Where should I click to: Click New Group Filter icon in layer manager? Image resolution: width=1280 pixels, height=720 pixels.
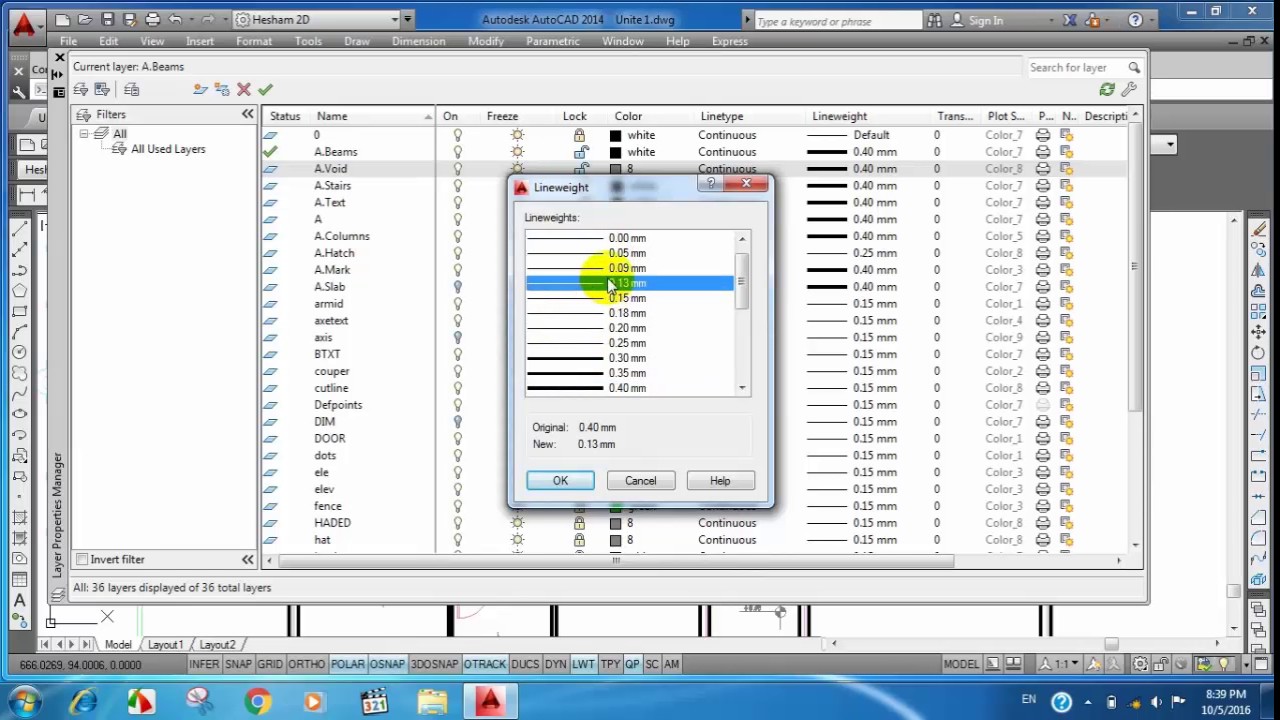[101, 90]
